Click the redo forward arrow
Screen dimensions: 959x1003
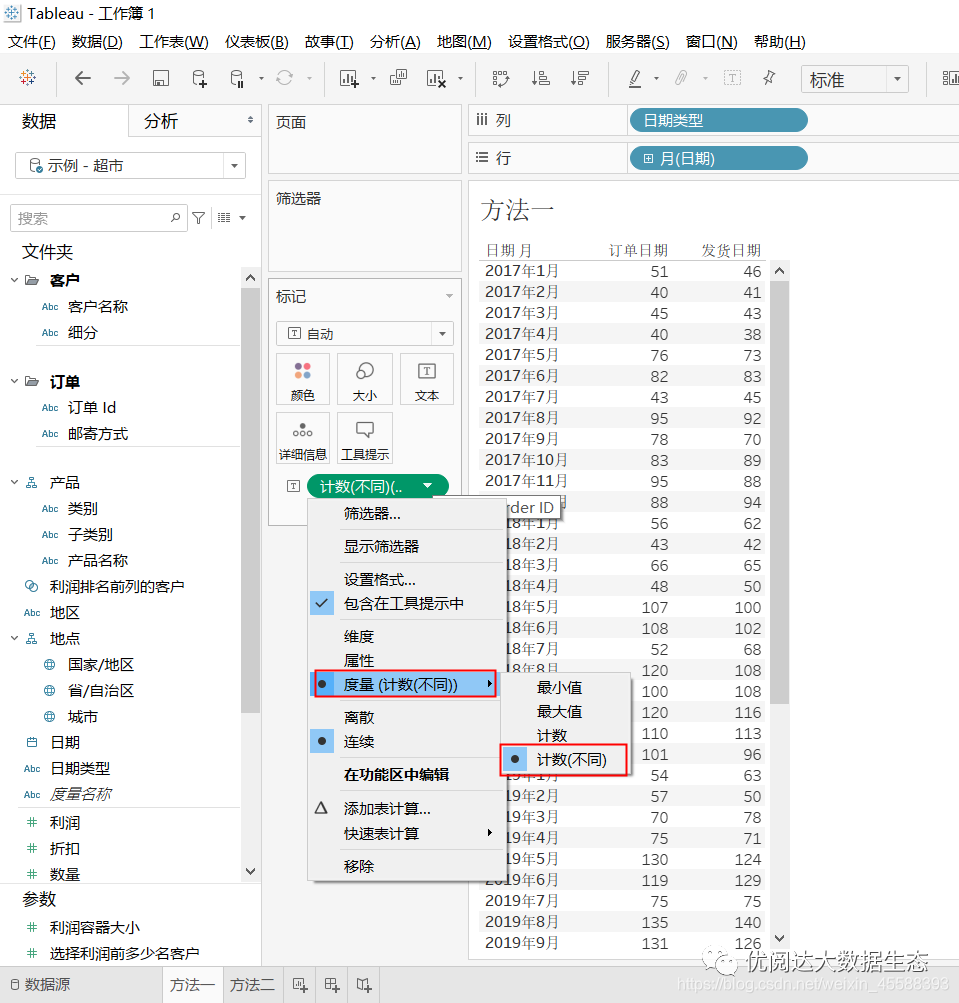[x=122, y=78]
